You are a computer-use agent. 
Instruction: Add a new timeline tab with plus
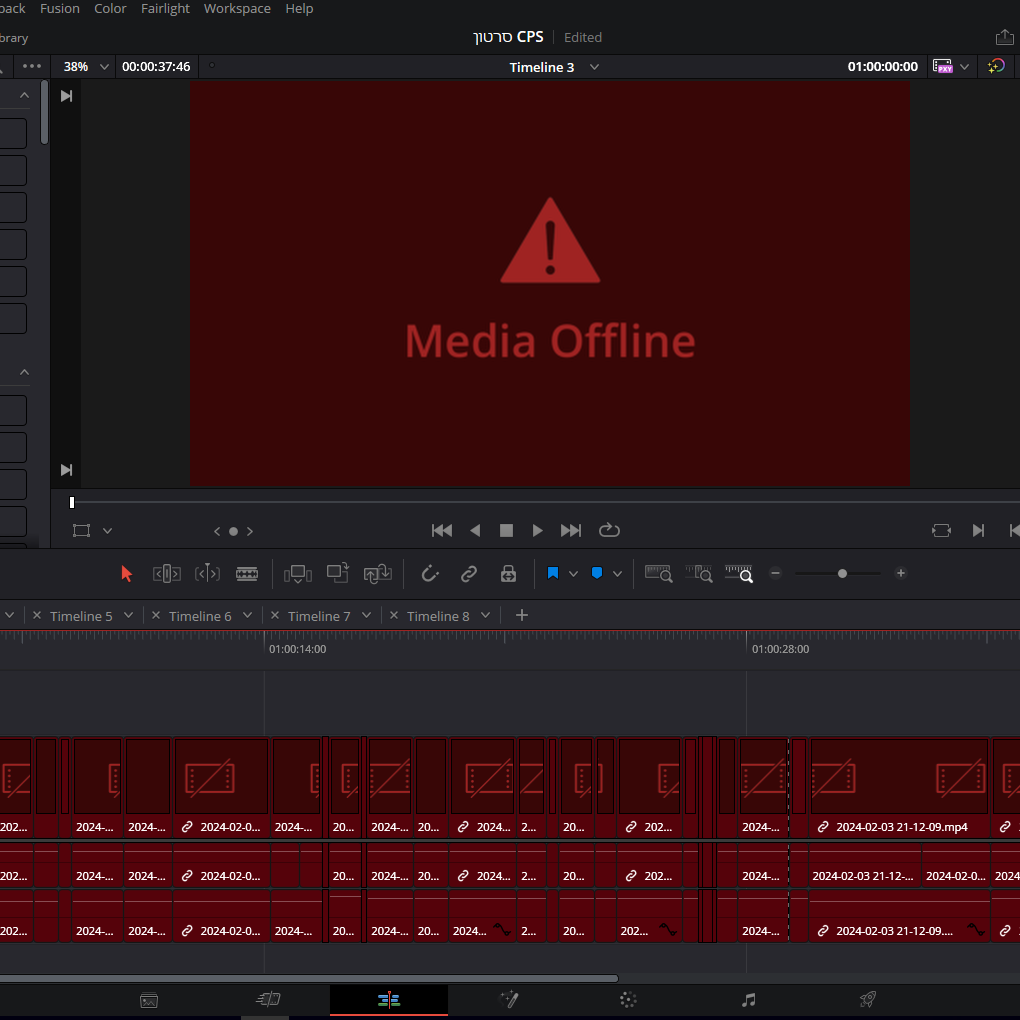tap(521, 615)
